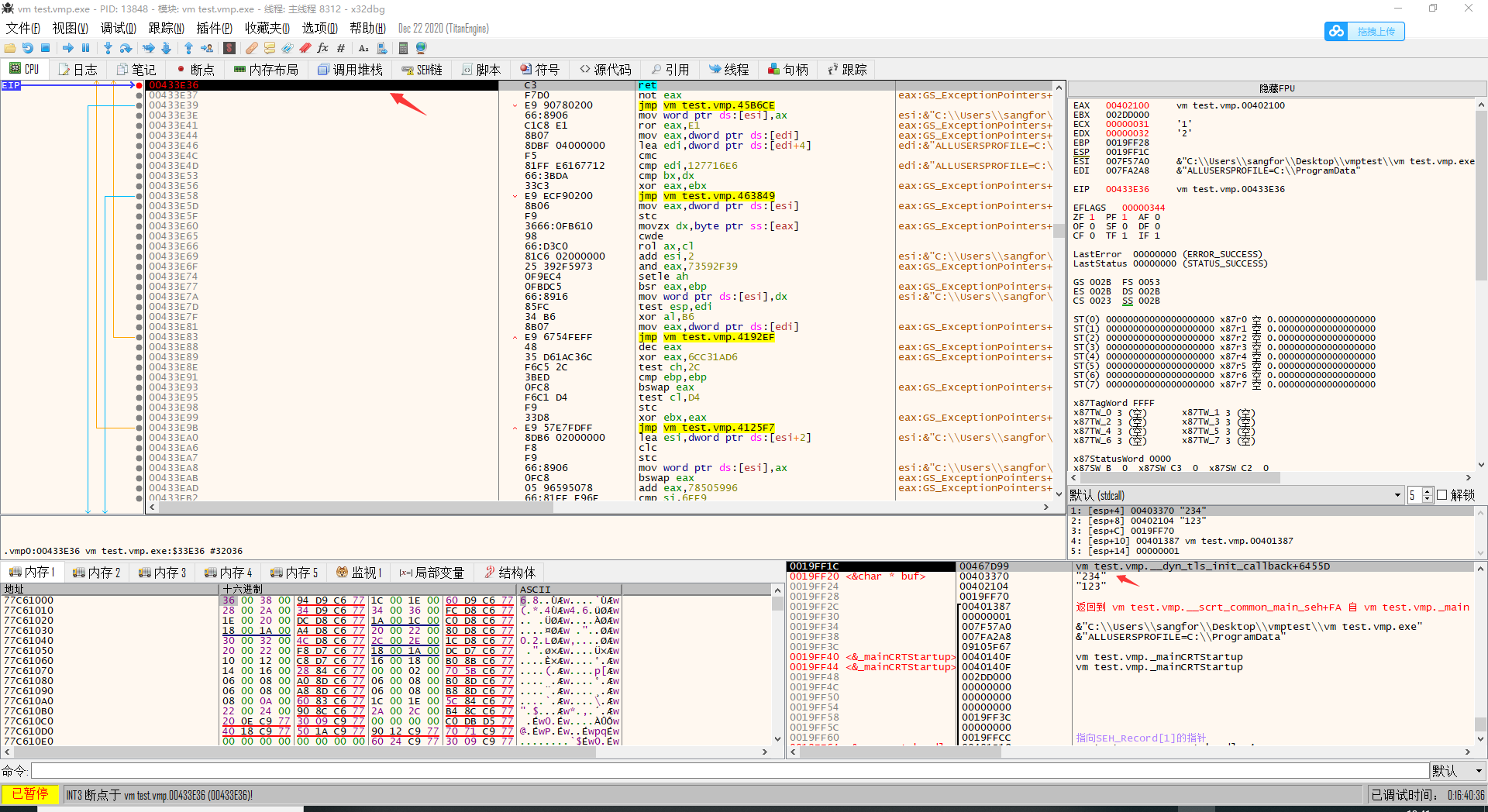Toggle breakpoint dot at address 00433E58
1488x812 pixels.
[139, 196]
